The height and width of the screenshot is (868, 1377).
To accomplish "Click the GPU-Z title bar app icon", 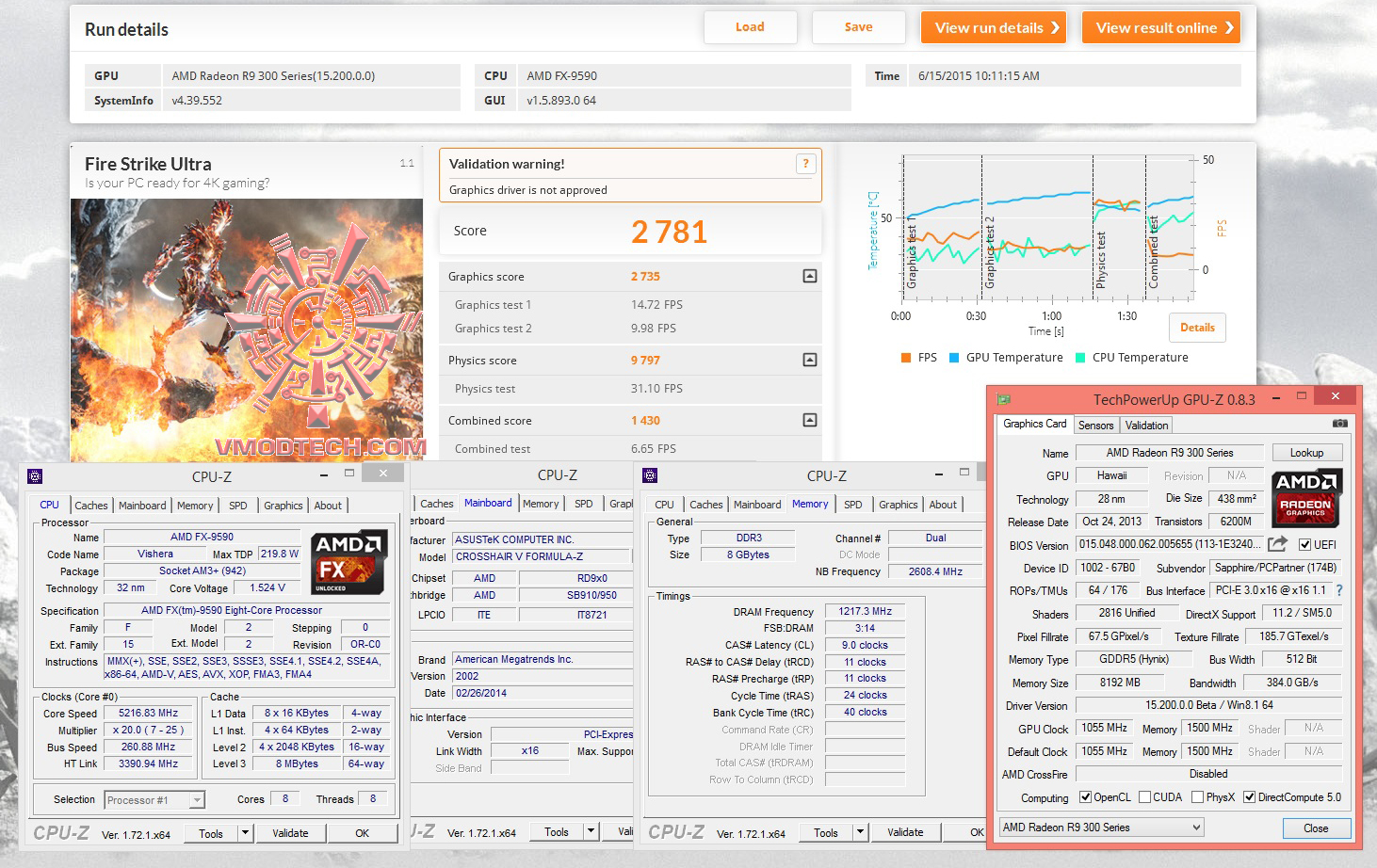I will click(x=1004, y=399).
